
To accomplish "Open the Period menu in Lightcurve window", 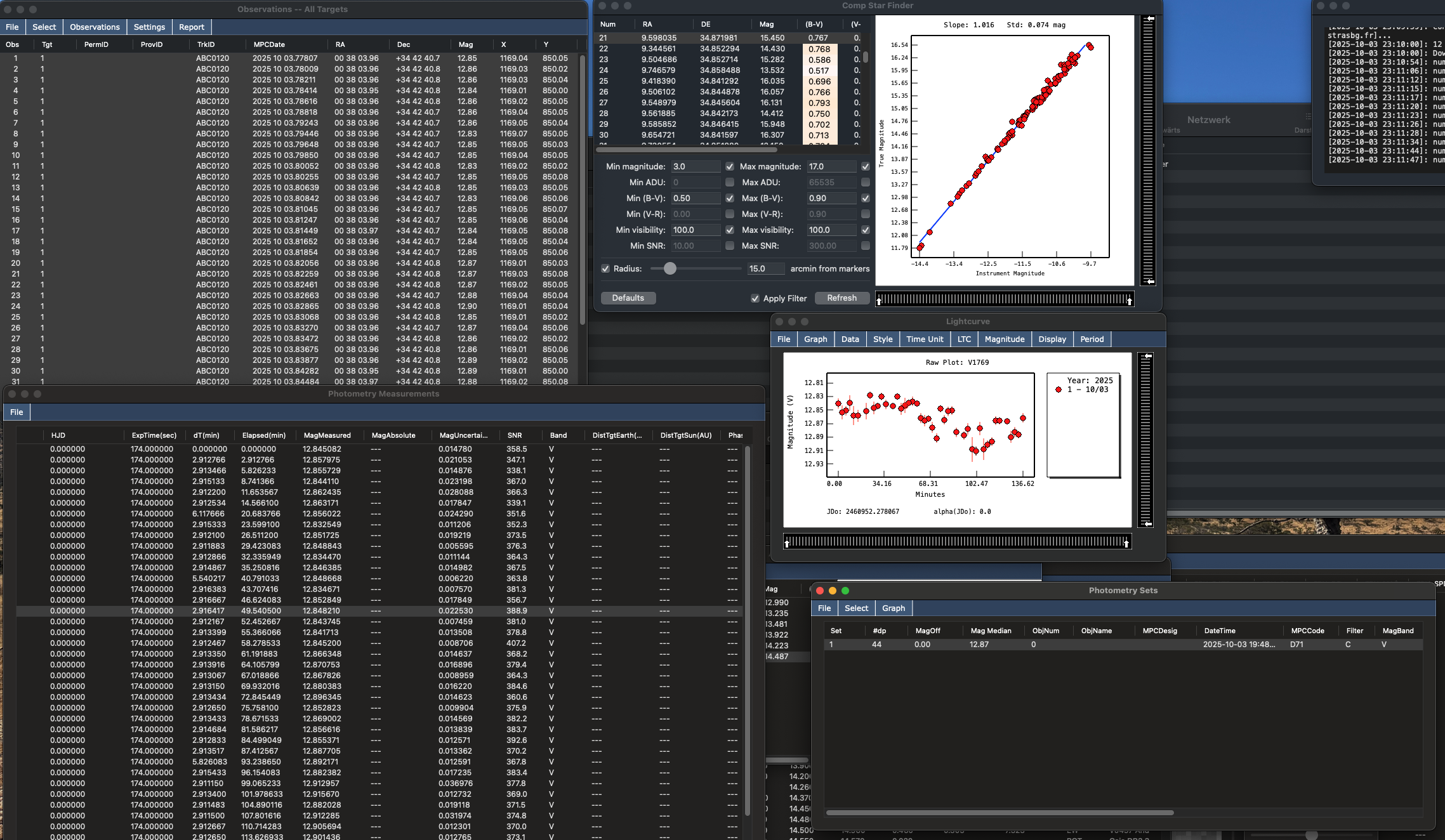I will (x=1092, y=339).
